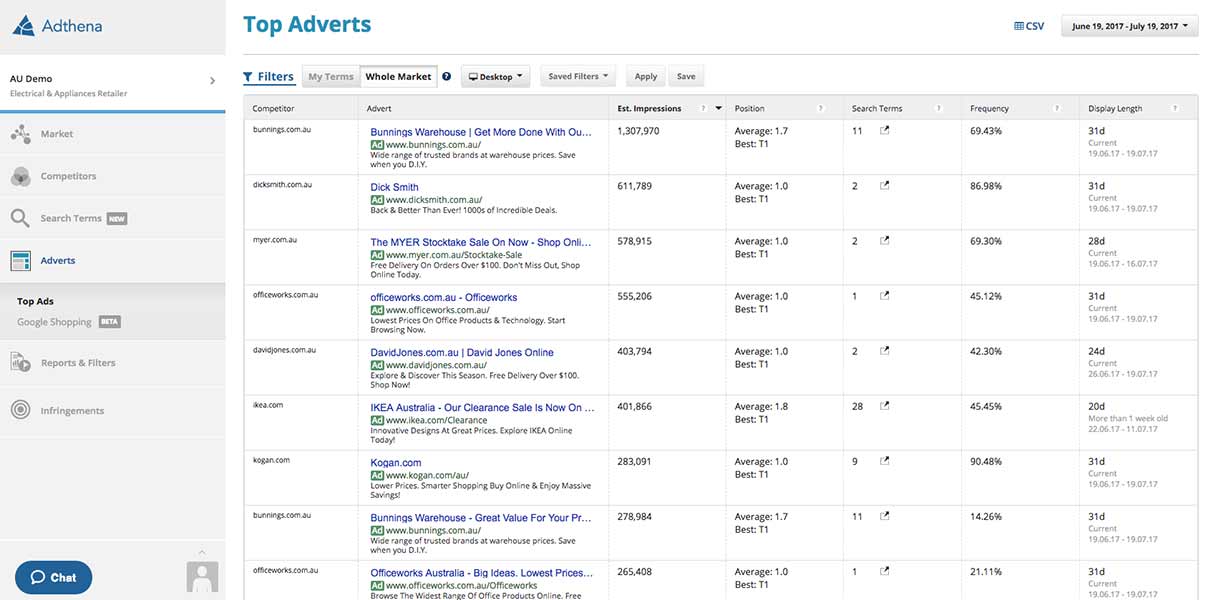Open IKEA Australia Clearance Sale ad link
Screen dimensions: 1216x600
pos(482,407)
